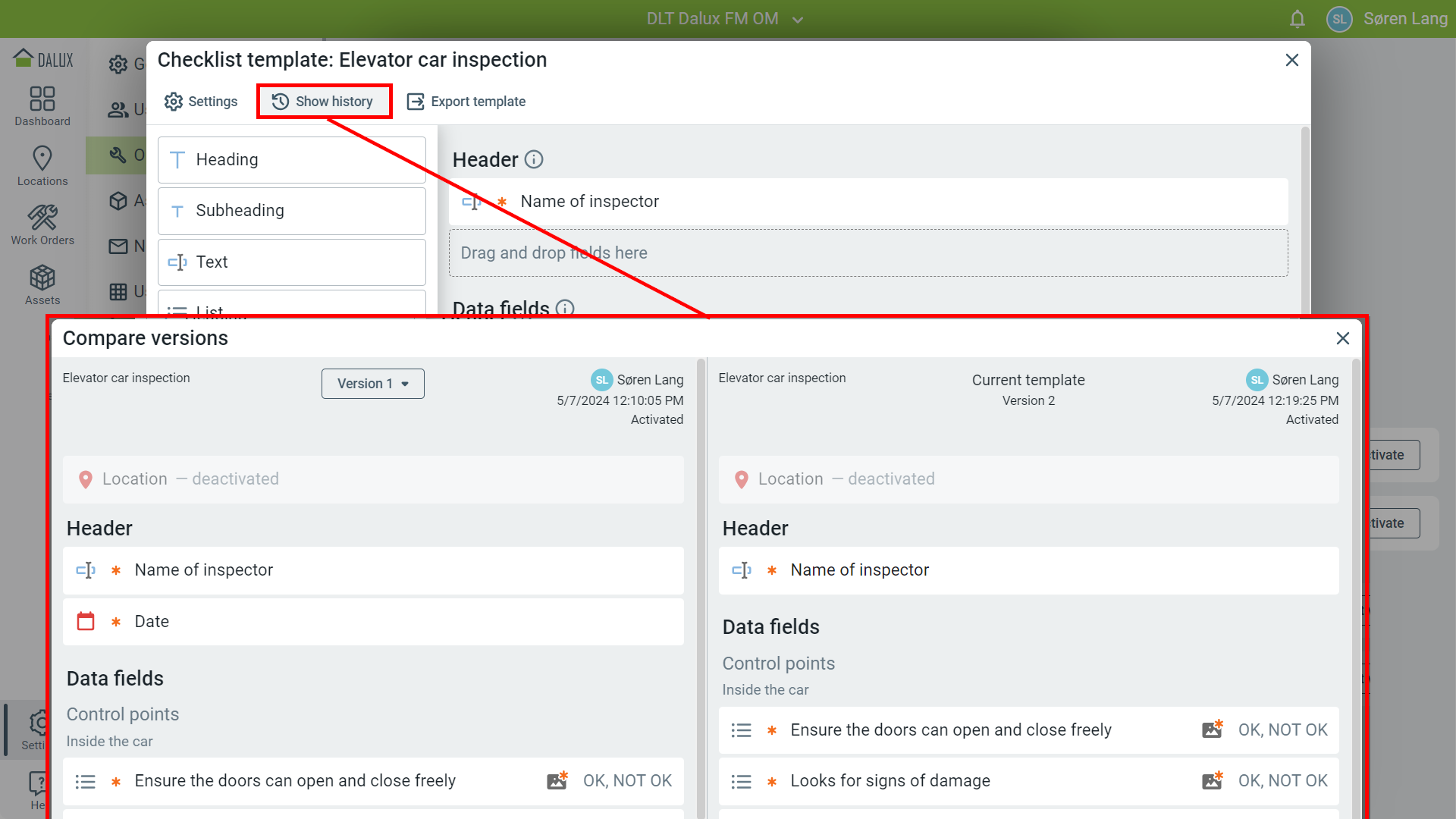The height and width of the screenshot is (819, 1456).
Task: Select the Subheading field type
Action: pos(292,211)
